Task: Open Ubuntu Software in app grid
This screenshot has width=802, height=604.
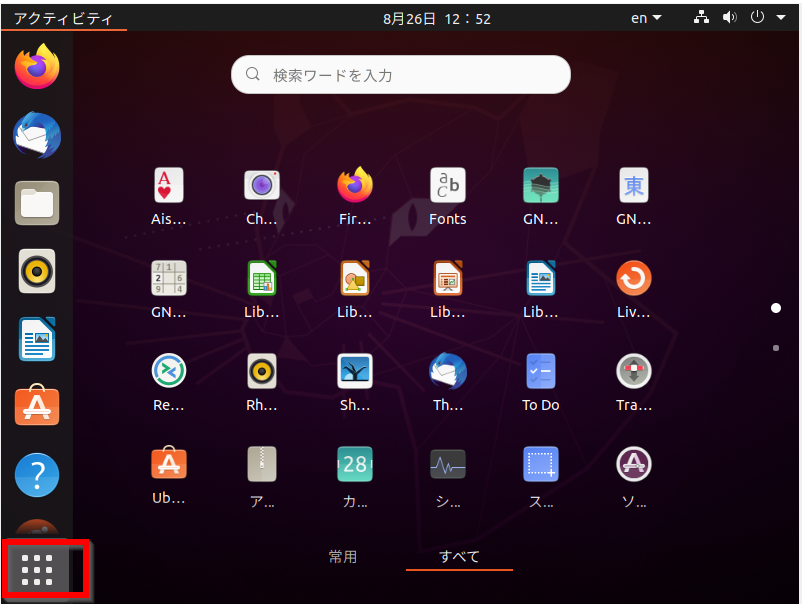Action: pyautogui.click(x=168, y=475)
